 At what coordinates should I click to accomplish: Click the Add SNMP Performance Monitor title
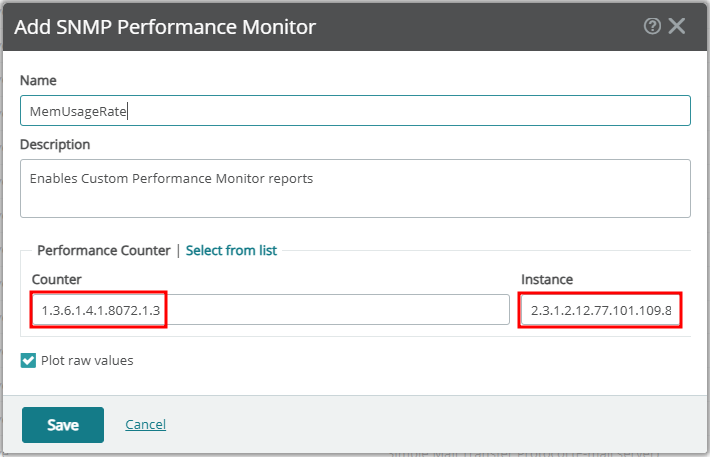point(165,27)
